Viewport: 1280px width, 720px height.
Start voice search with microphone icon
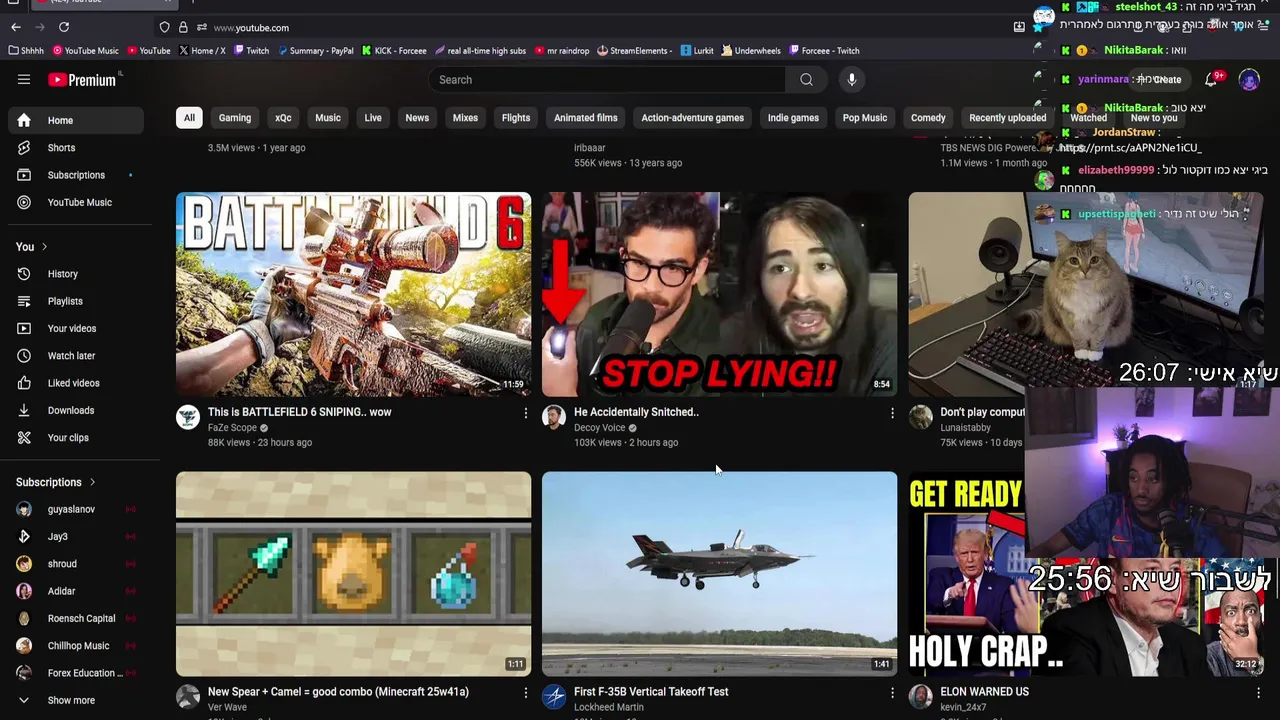[852, 80]
